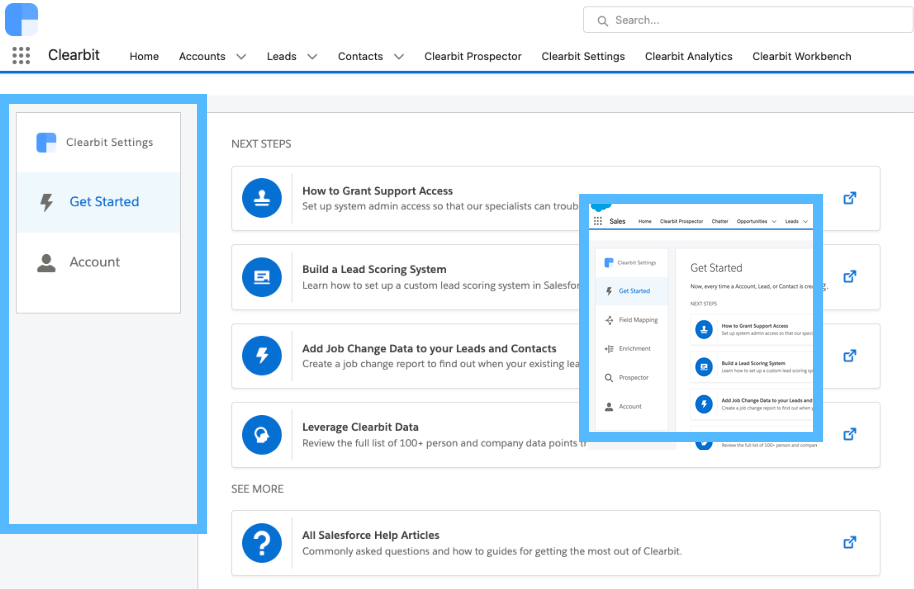The image size is (914, 589).
Task: Expand the Accounts tab dropdown chevron
Action: pyautogui.click(x=241, y=57)
